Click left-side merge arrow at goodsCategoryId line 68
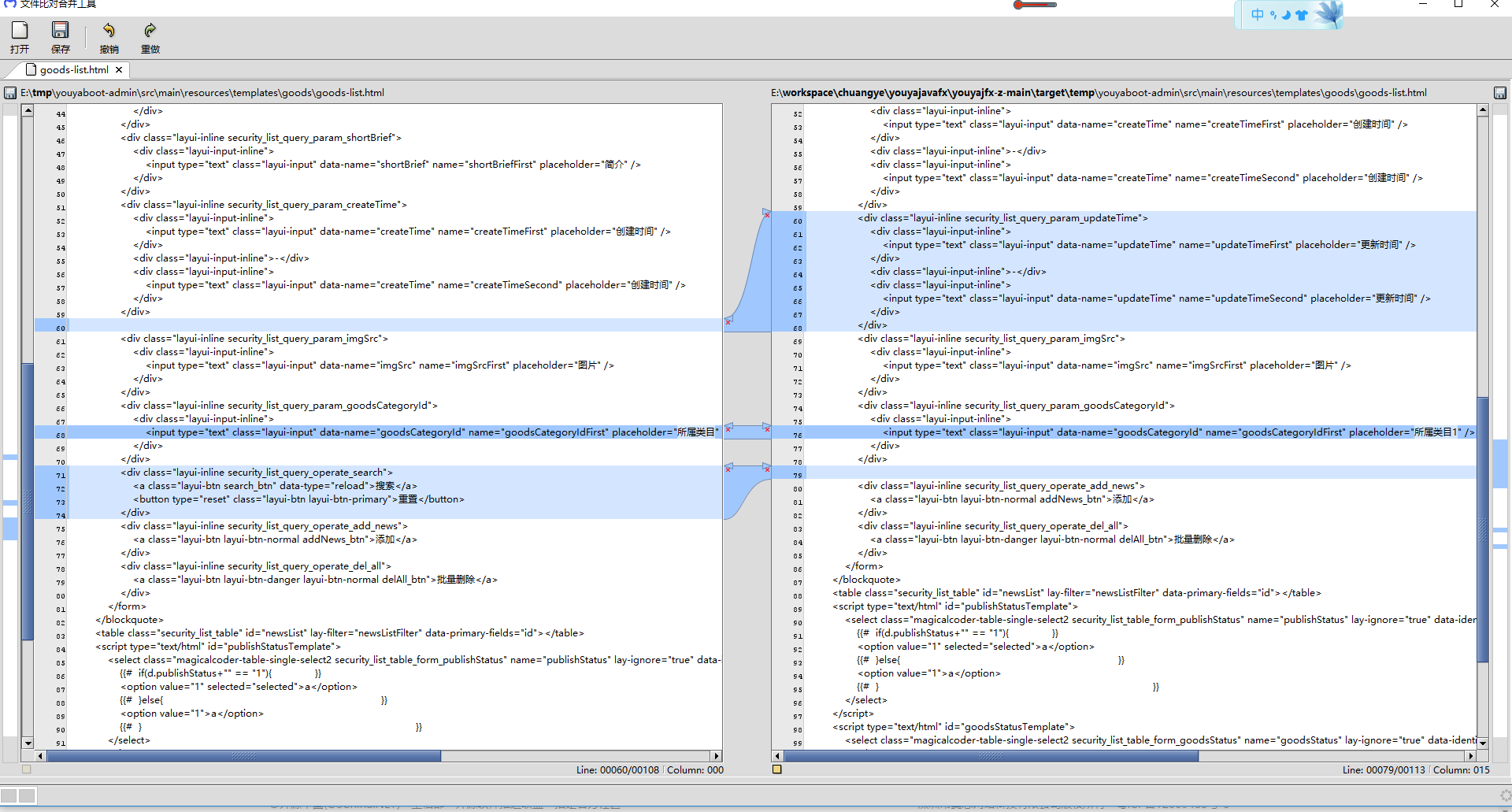 (x=728, y=426)
